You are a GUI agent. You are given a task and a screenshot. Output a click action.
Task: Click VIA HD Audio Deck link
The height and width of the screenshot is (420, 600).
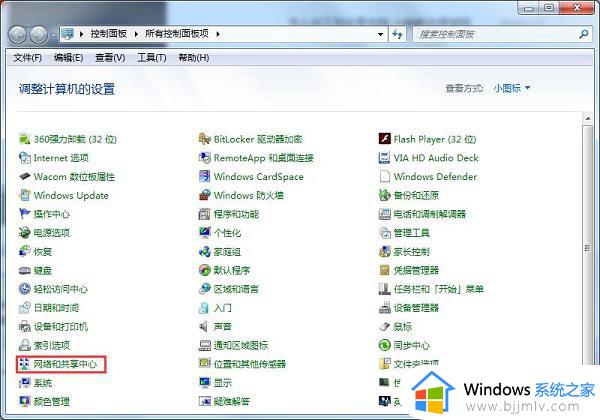click(436, 158)
